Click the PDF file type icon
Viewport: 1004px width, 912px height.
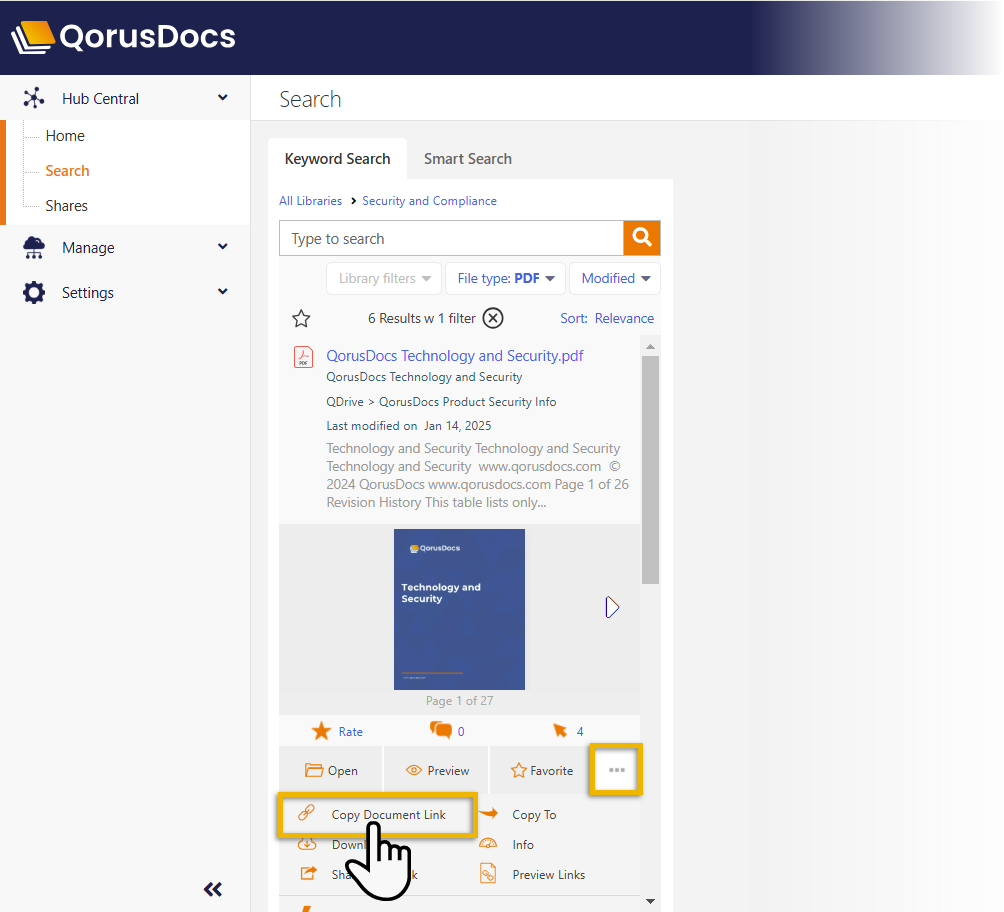304,357
